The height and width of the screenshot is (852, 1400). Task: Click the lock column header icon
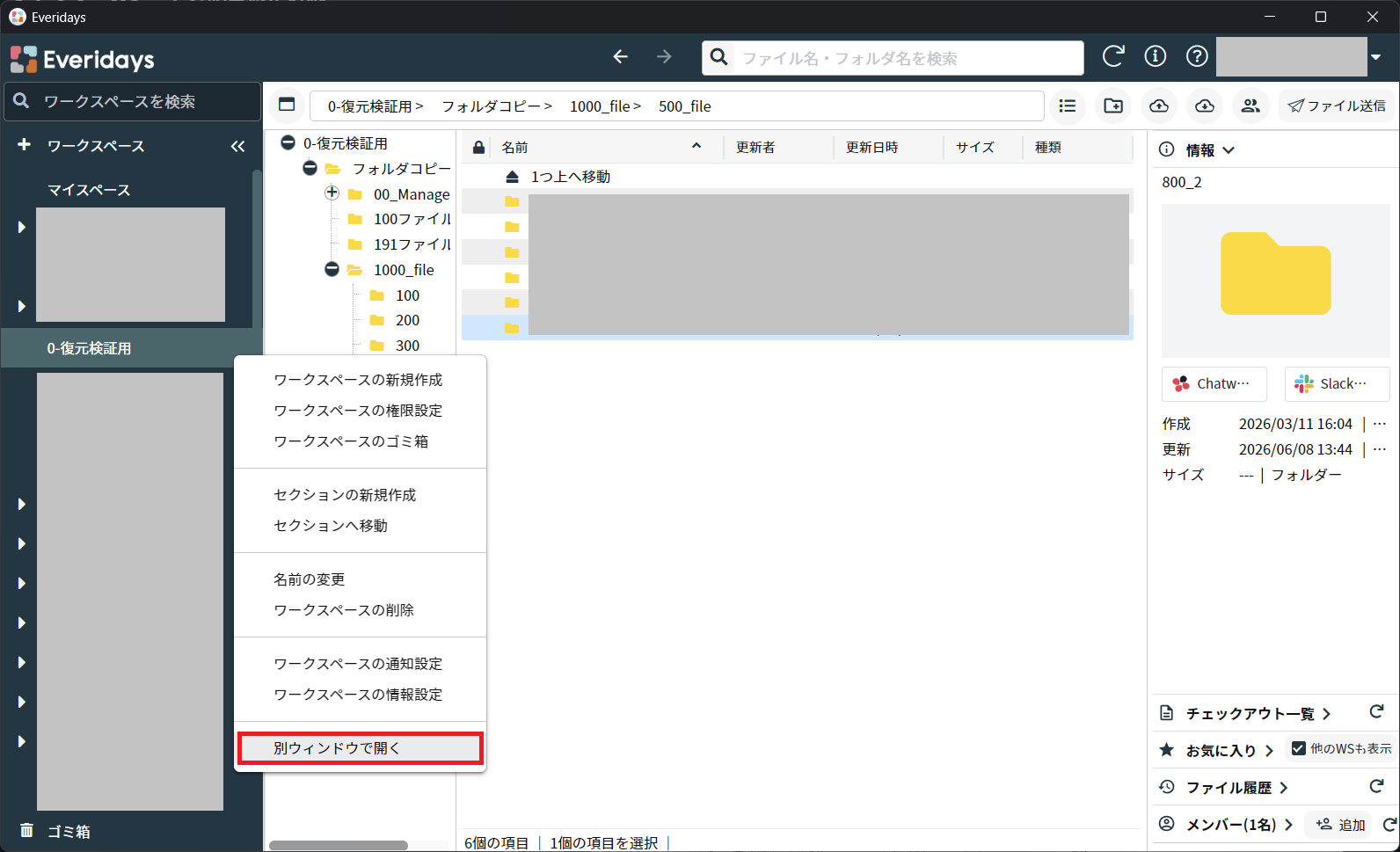pos(478,148)
